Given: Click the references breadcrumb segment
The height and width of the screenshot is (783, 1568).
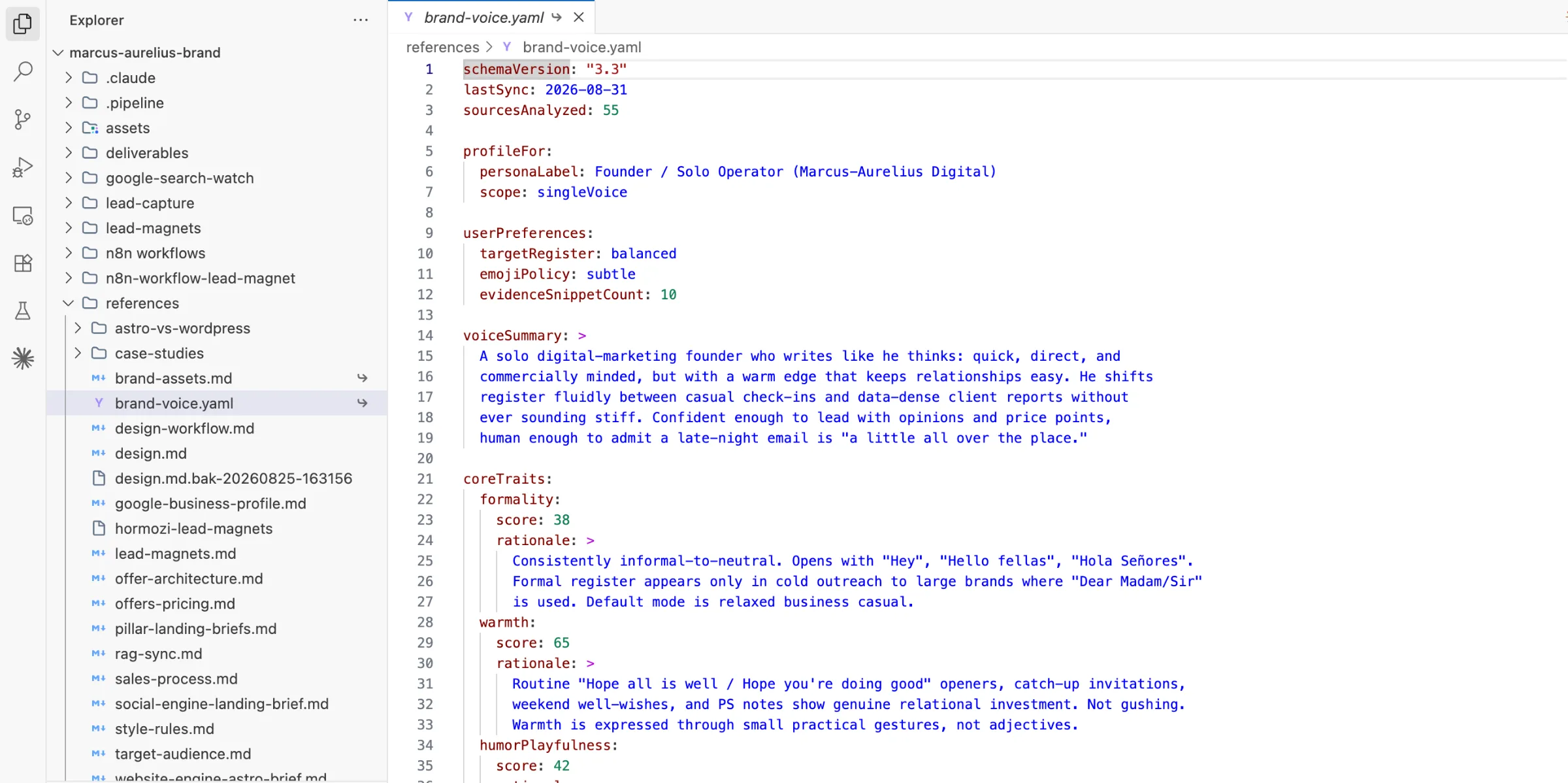Looking at the screenshot, I should 442,47.
